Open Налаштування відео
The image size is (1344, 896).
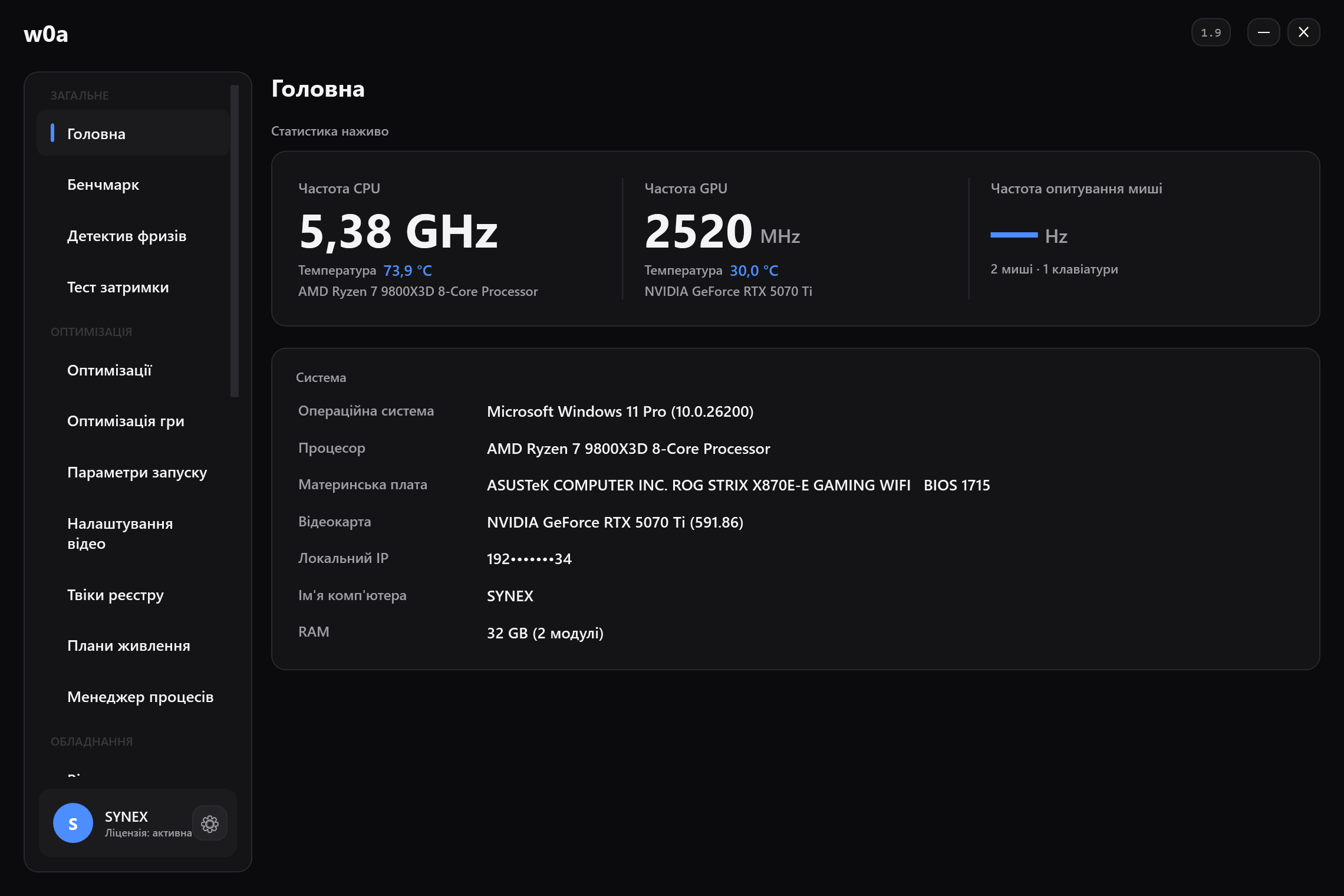point(133,533)
